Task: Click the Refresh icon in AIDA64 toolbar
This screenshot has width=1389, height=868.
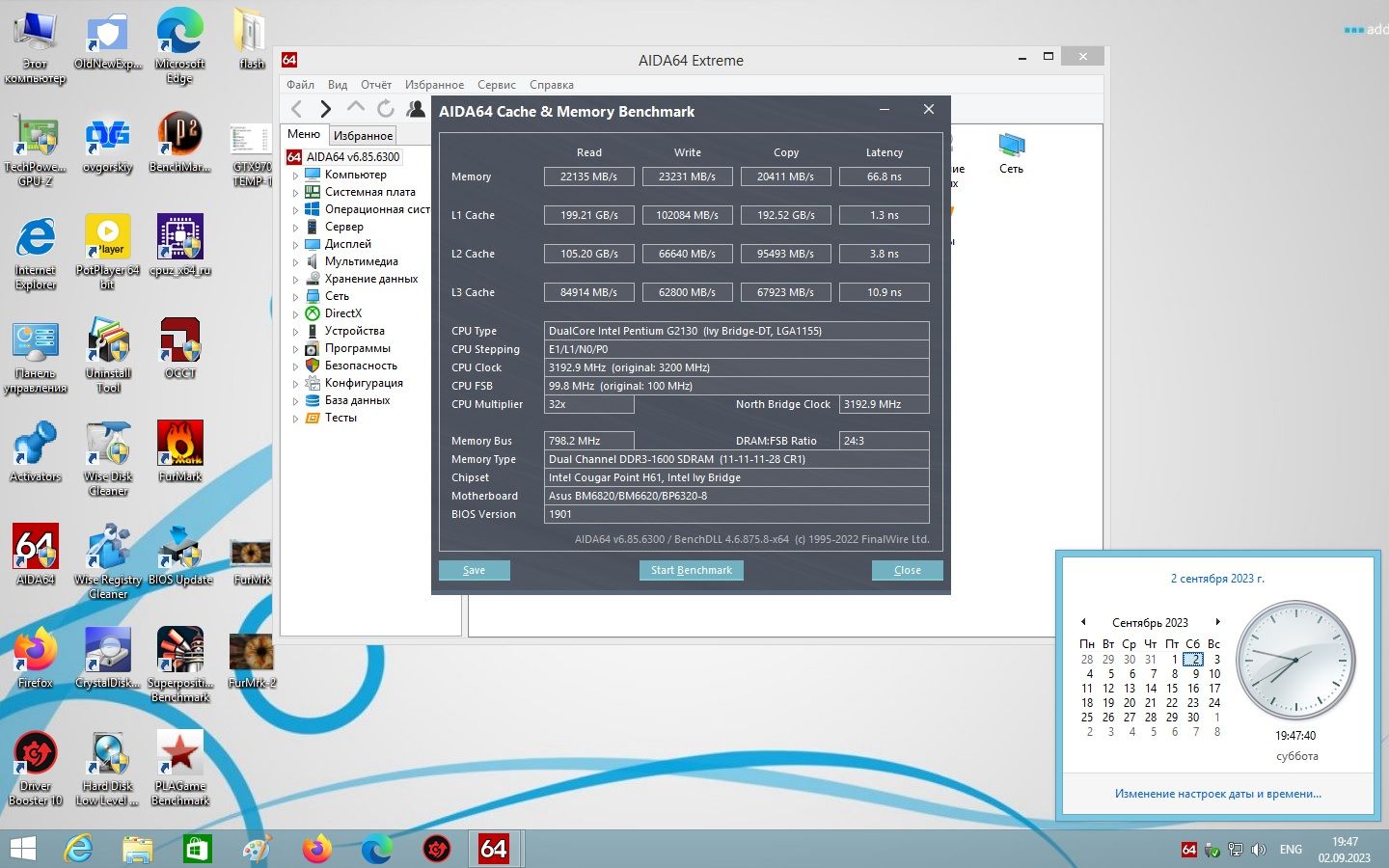Action: tap(386, 109)
